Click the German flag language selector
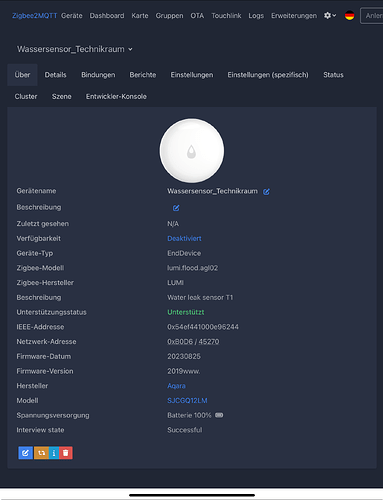The image size is (383, 500). (x=349, y=15)
